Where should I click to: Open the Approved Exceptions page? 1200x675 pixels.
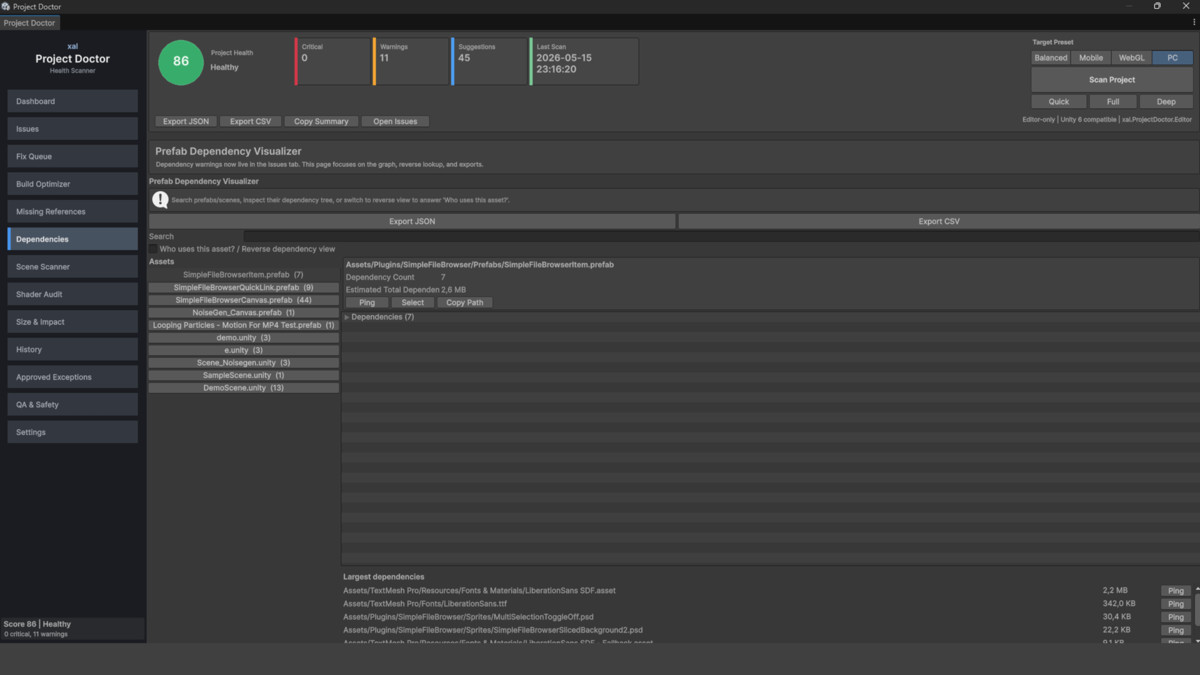point(73,377)
